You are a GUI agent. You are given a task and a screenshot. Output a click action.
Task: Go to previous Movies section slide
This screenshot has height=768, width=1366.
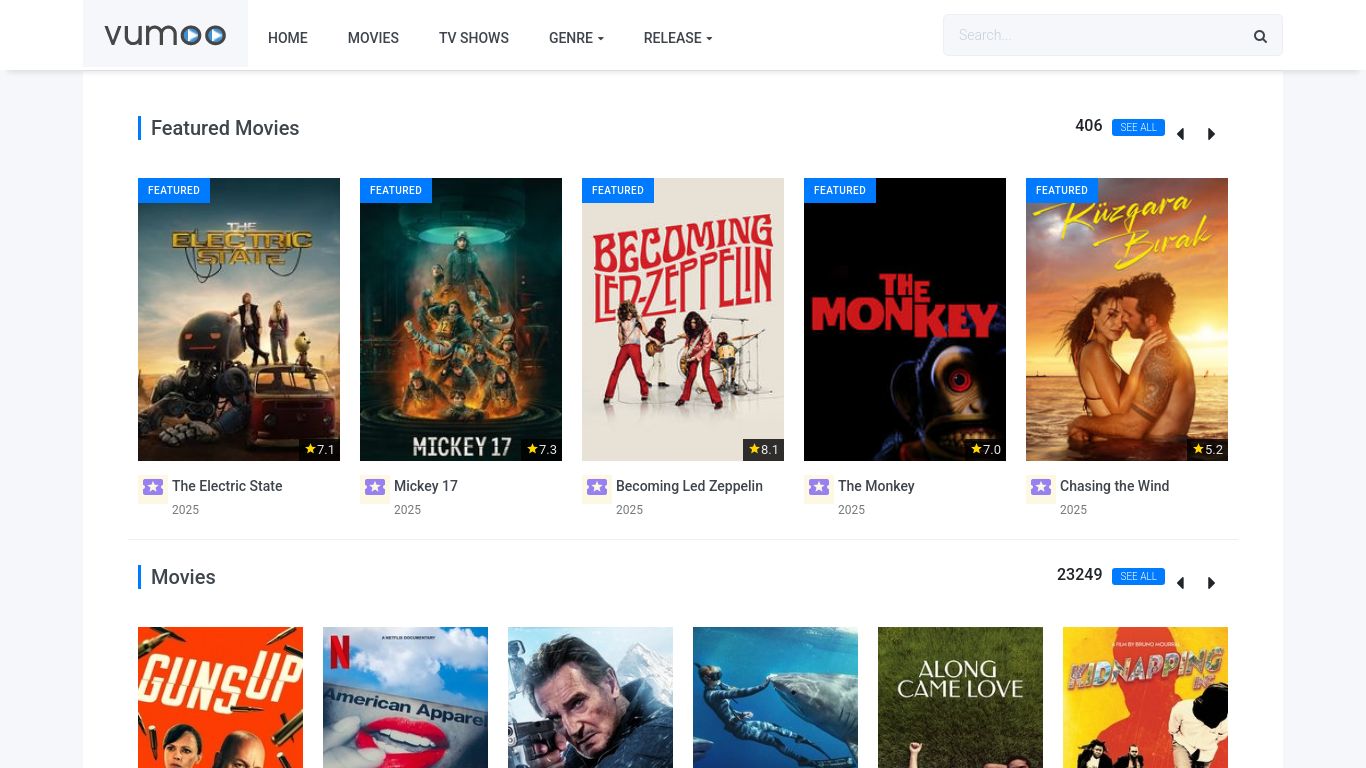coord(1180,583)
